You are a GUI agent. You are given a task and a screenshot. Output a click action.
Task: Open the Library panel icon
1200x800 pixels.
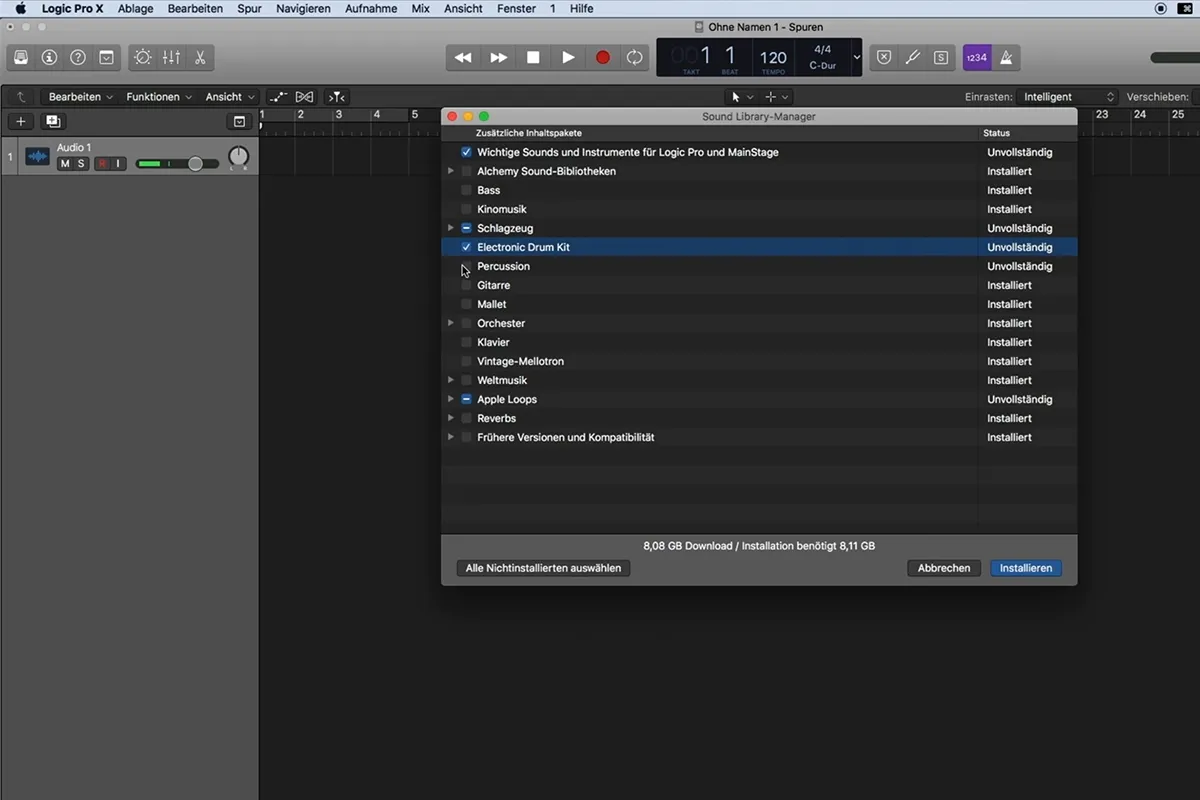coord(21,57)
